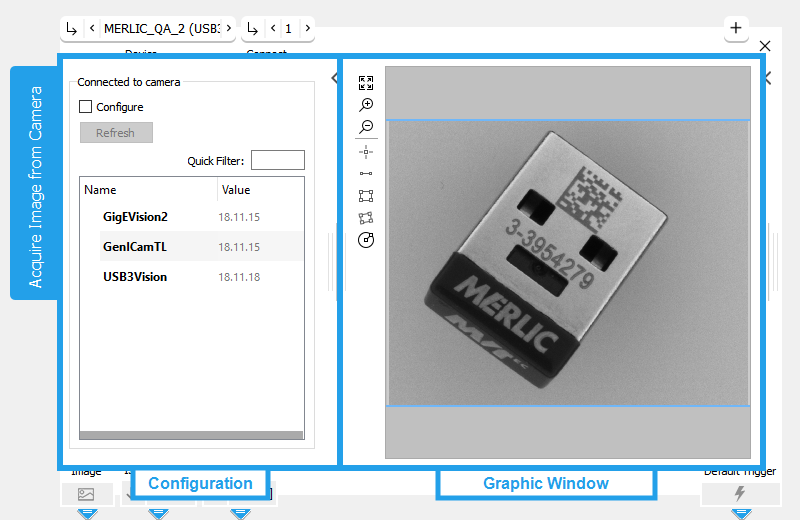Zoom out of the camera image

[366, 127]
